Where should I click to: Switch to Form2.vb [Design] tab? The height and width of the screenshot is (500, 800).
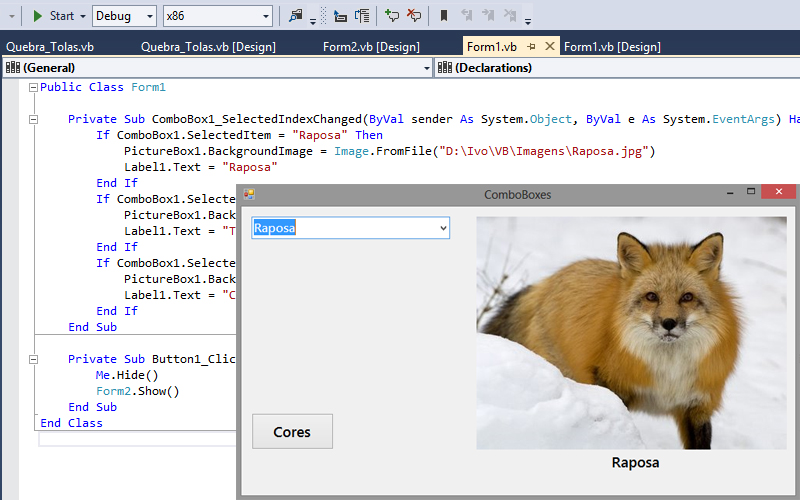tap(371, 47)
